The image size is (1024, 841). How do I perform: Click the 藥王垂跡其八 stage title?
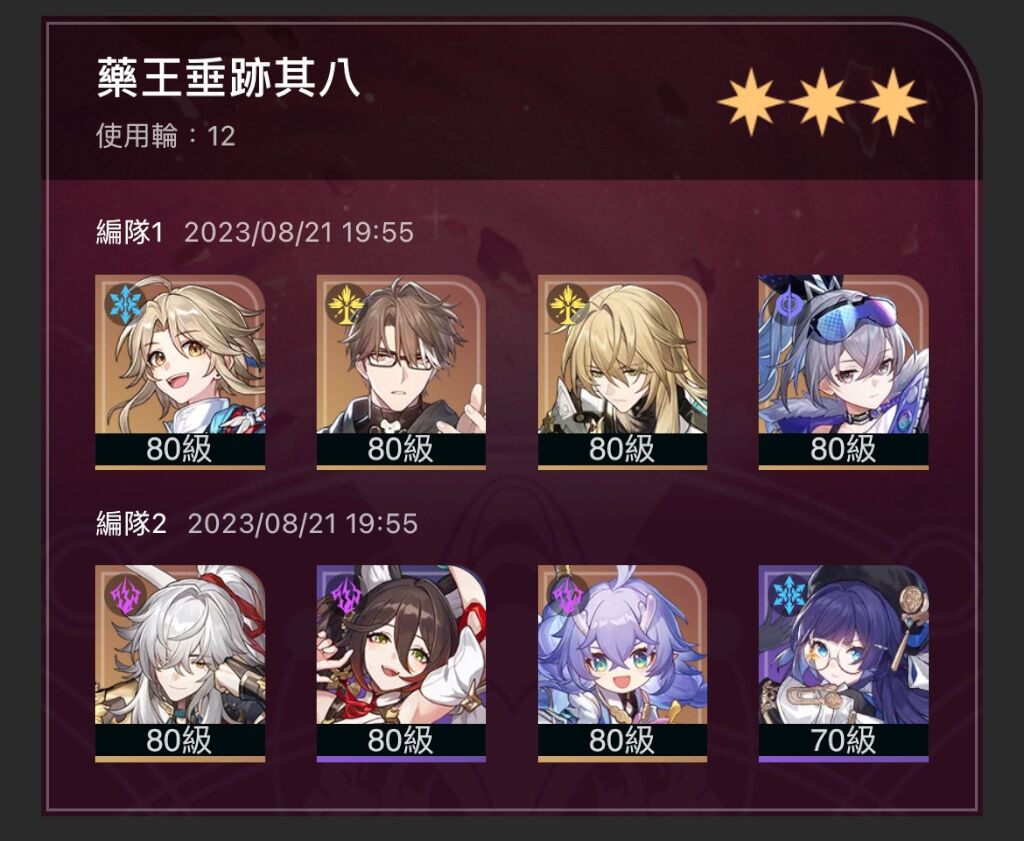[x=229, y=78]
